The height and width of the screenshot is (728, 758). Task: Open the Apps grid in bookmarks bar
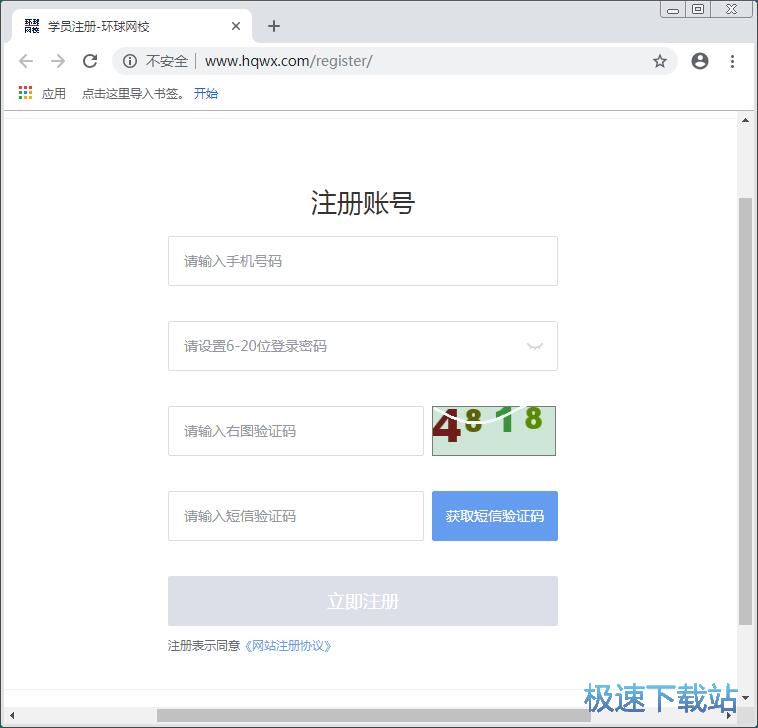pos(26,93)
